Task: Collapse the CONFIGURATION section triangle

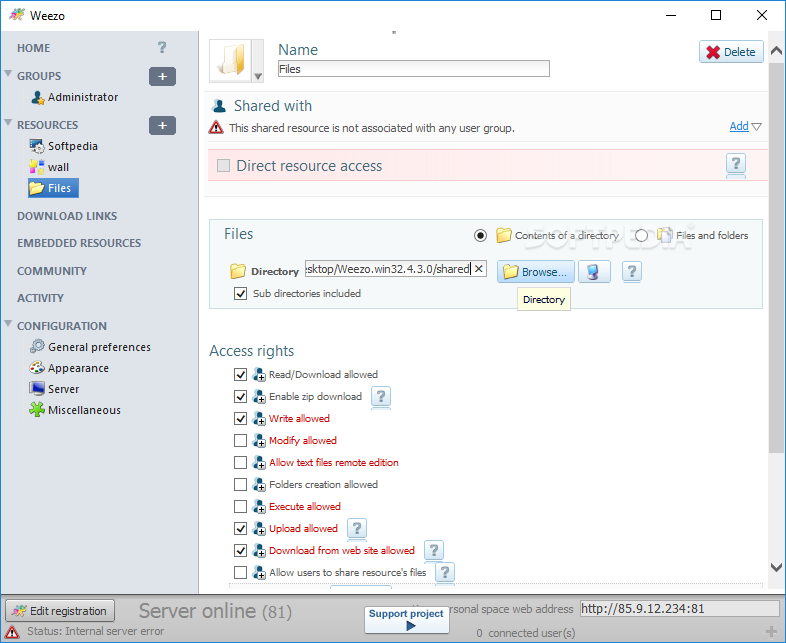Action: 8,323
